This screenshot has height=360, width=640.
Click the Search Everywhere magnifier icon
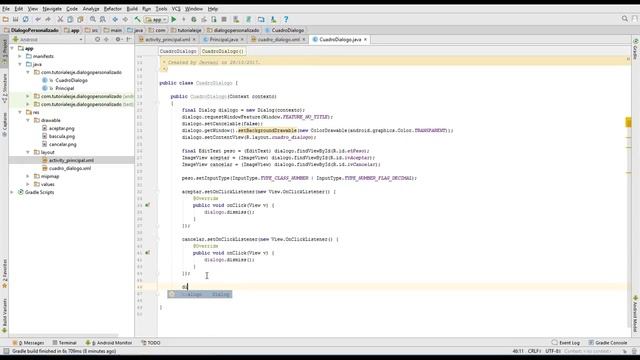(624, 19)
